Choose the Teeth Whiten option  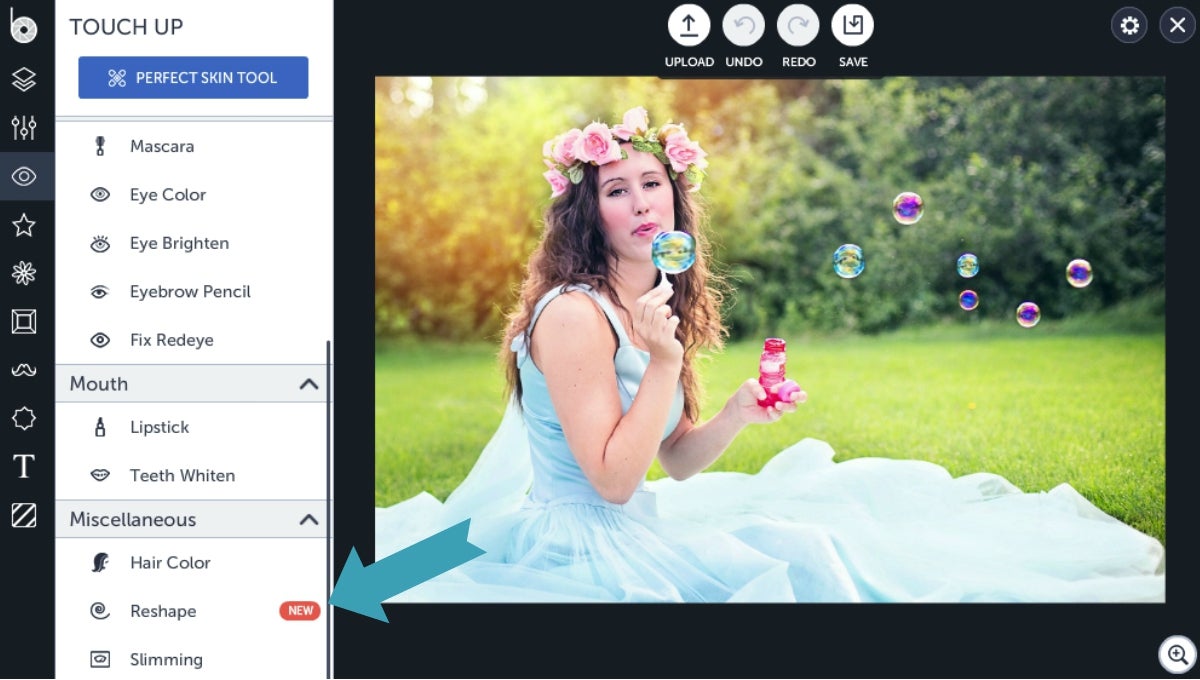click(x=182, y=475)
